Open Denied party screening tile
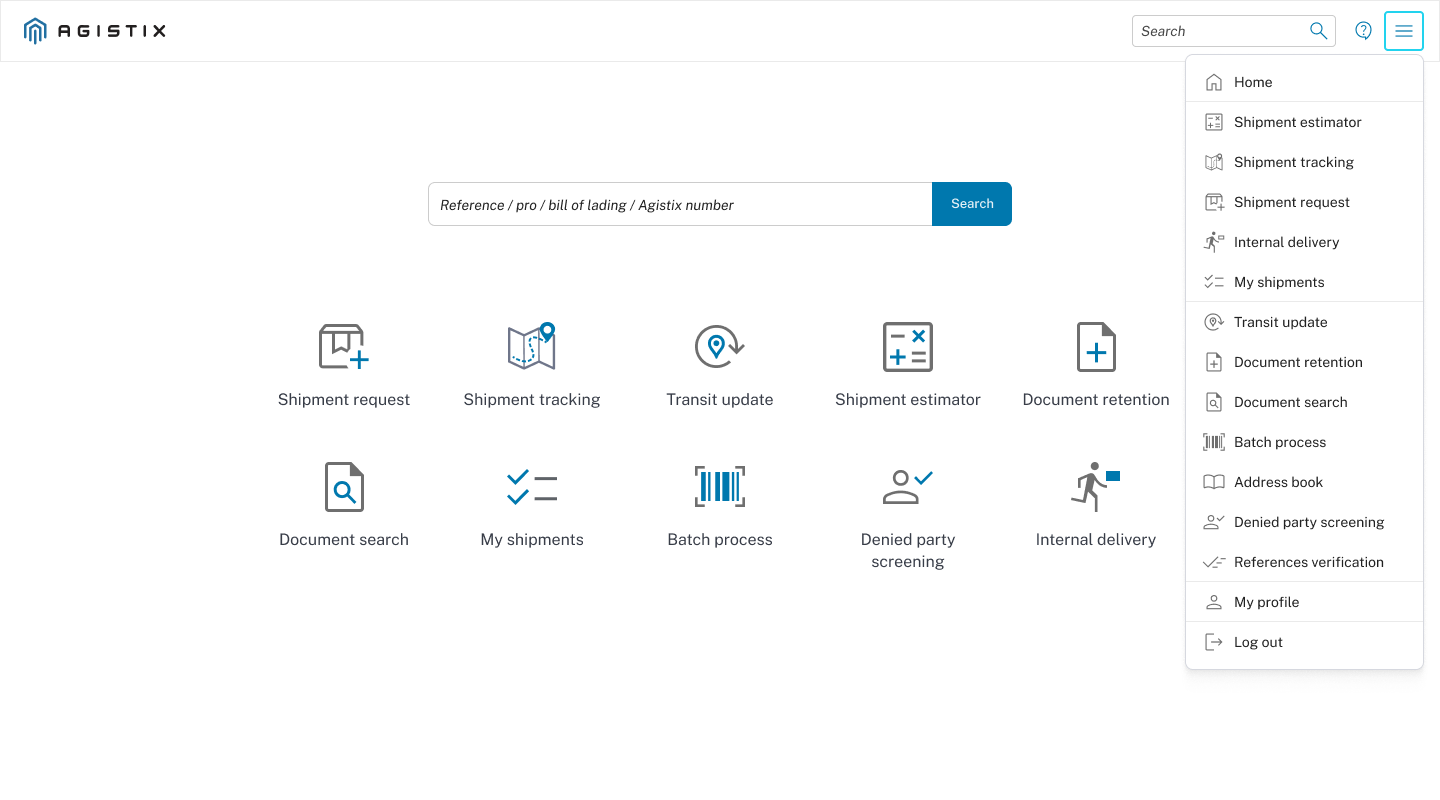 (x=908, y=487)
